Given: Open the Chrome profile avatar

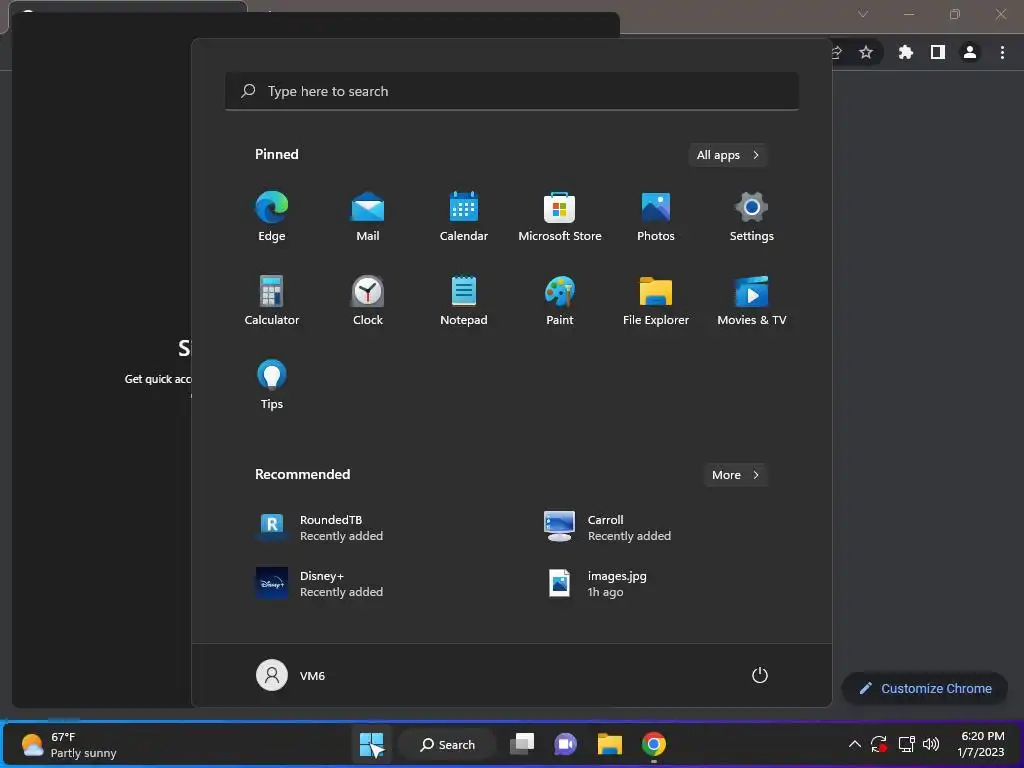Looking at the screenshot, I should click(x=970, y=52).
